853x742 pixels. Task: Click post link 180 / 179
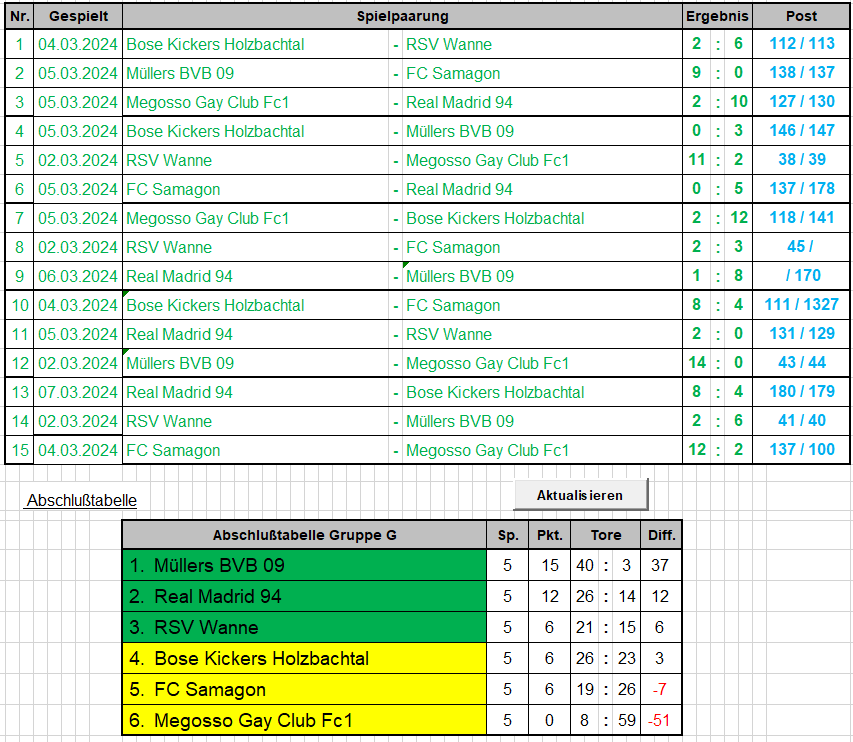point(802,392)
